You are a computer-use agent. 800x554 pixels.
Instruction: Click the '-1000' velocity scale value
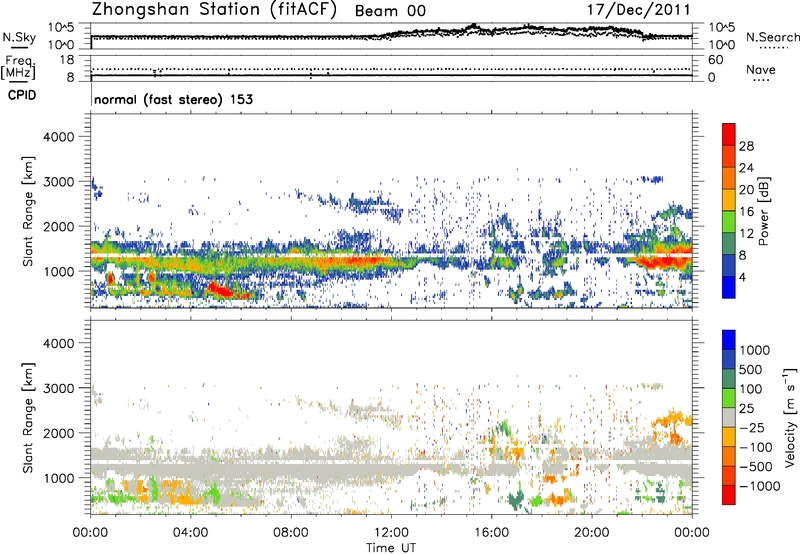click(x=760, y=486)
